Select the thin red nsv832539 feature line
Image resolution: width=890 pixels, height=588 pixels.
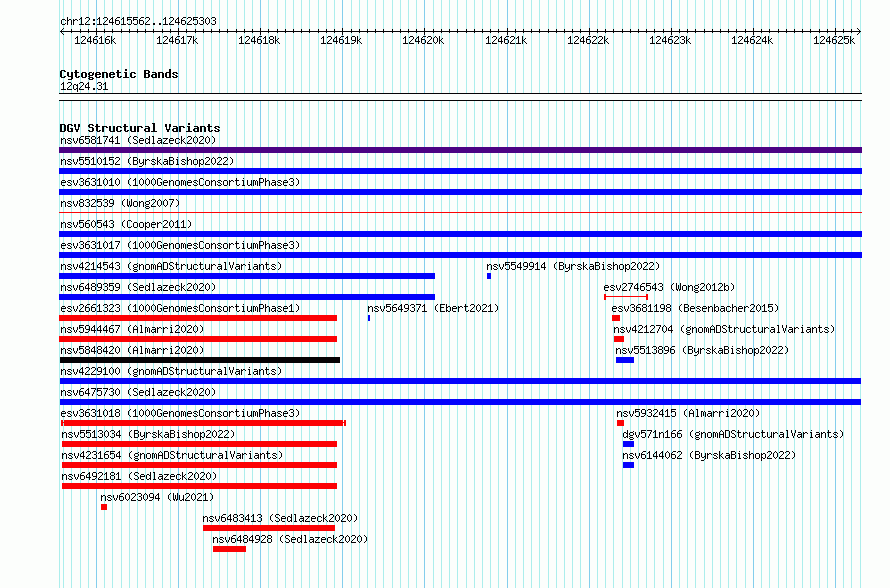[460, 213]
